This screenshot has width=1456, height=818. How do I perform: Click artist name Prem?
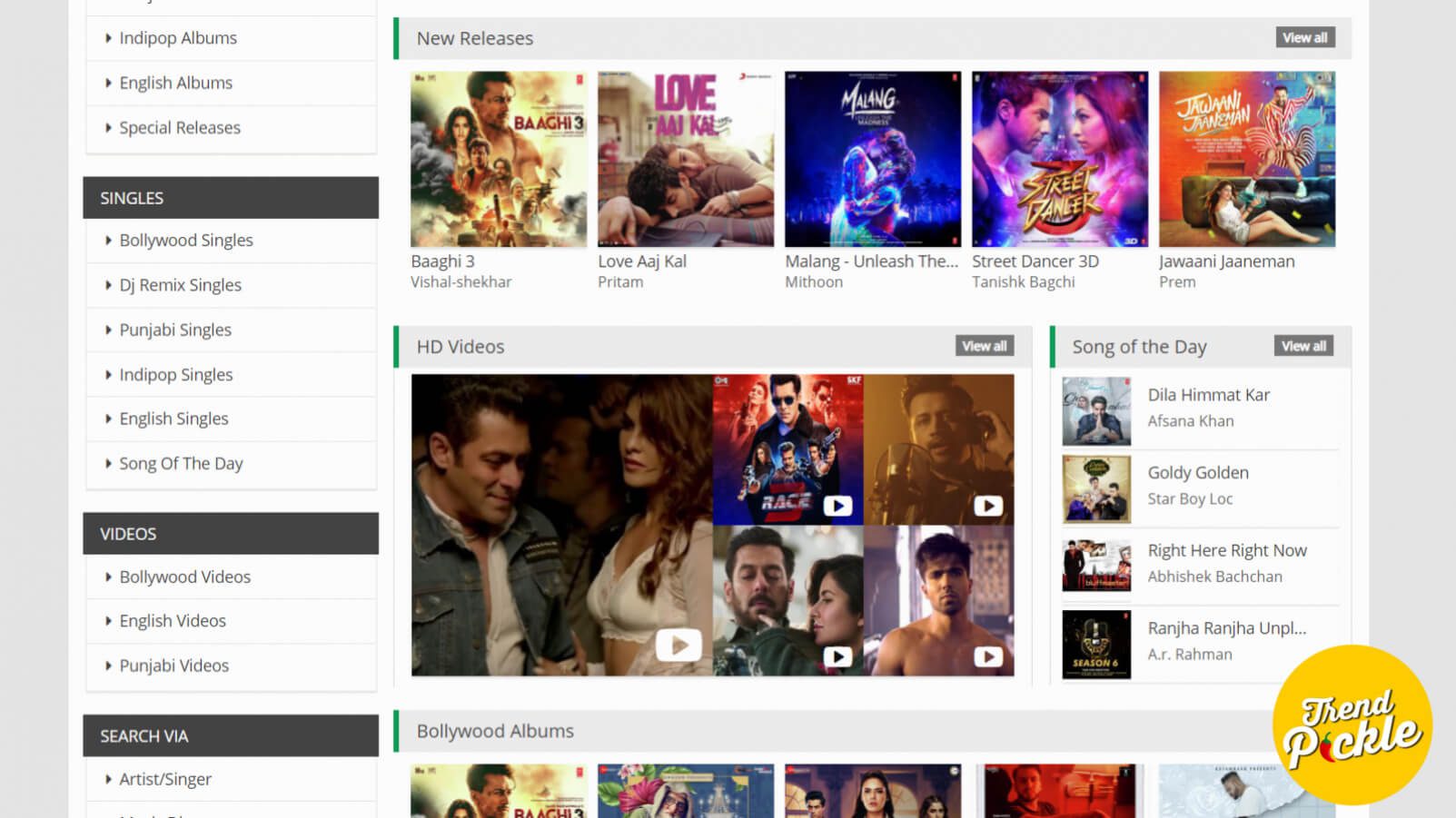click(x=1177, y=282)
